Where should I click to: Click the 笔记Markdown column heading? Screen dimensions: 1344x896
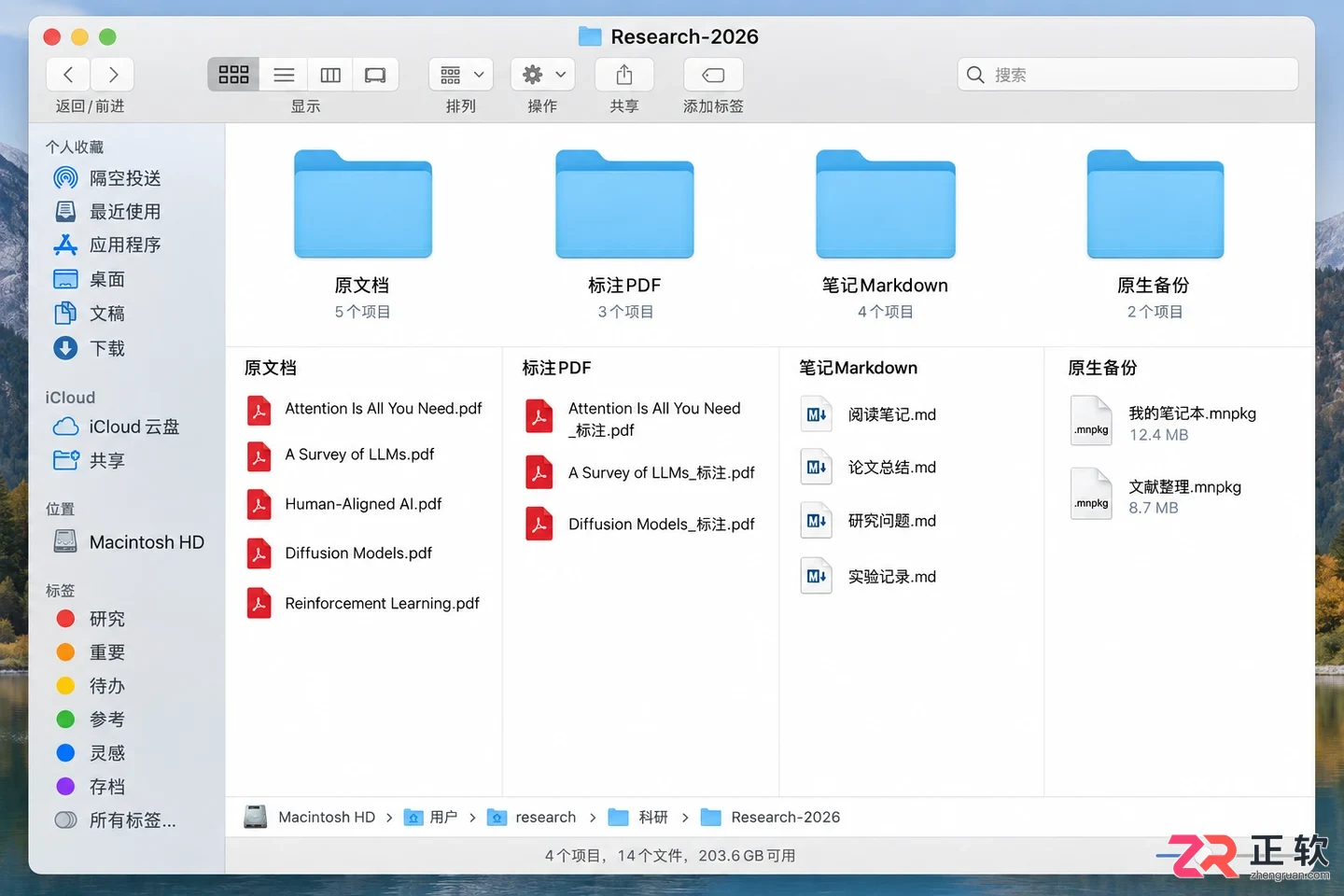[859, 368]
